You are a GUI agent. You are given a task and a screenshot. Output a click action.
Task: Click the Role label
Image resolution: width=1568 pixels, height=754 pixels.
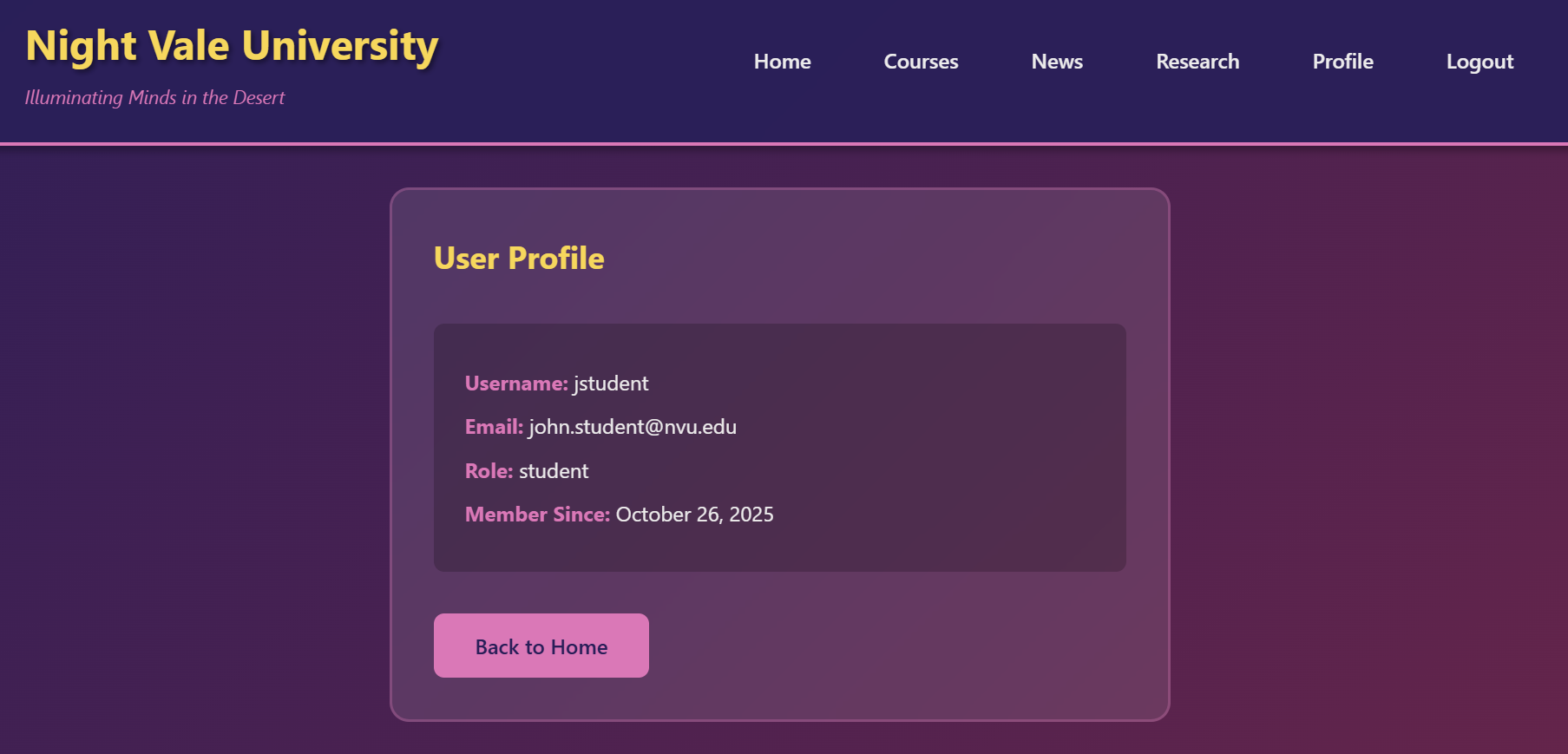click(489, 471)
